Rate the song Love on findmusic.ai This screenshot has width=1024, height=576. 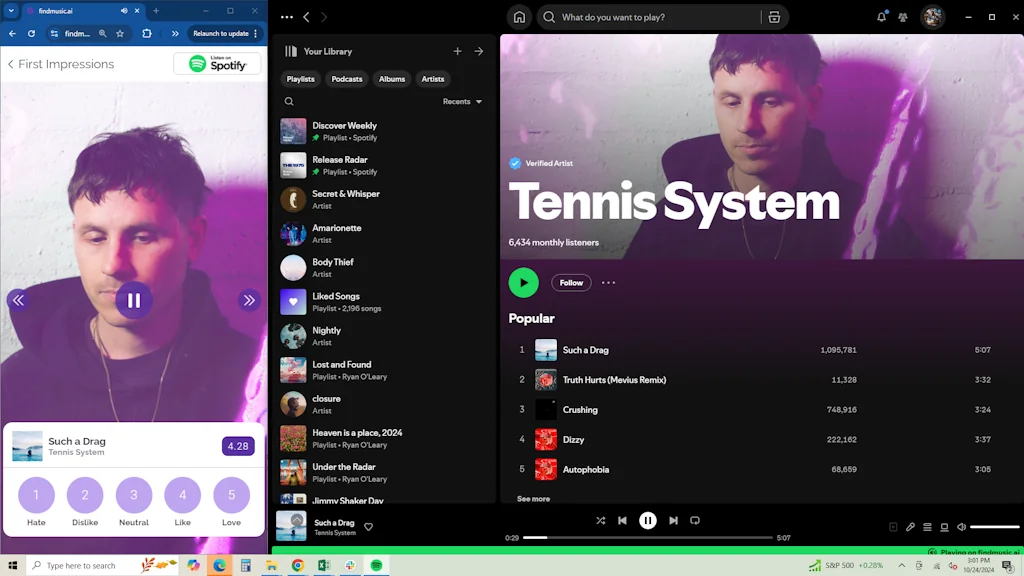click(231, 495)
